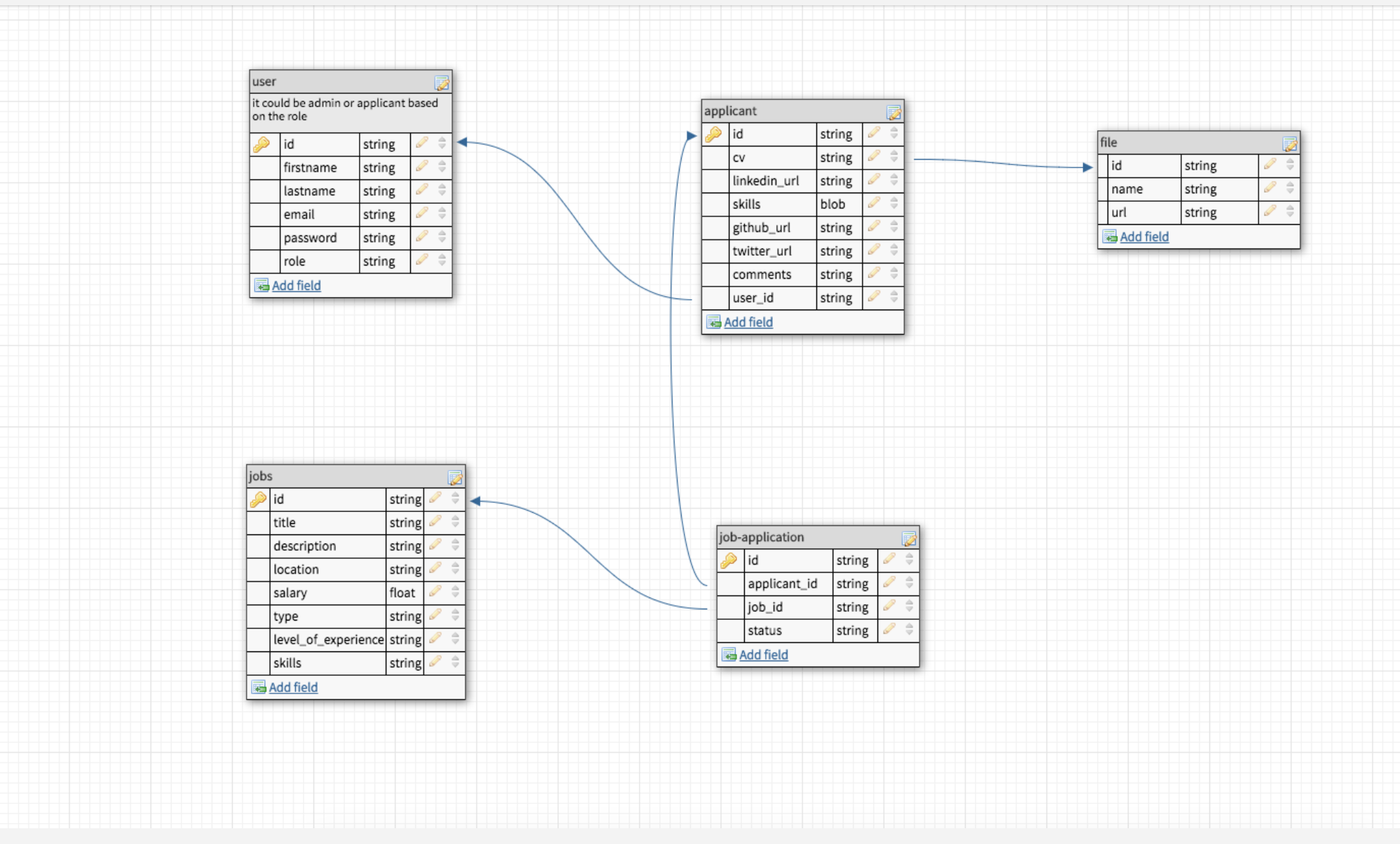The height and width of the screenshot is (844, 1400).
Task: Click pencil icon for user email field
Action: [422, 213]
